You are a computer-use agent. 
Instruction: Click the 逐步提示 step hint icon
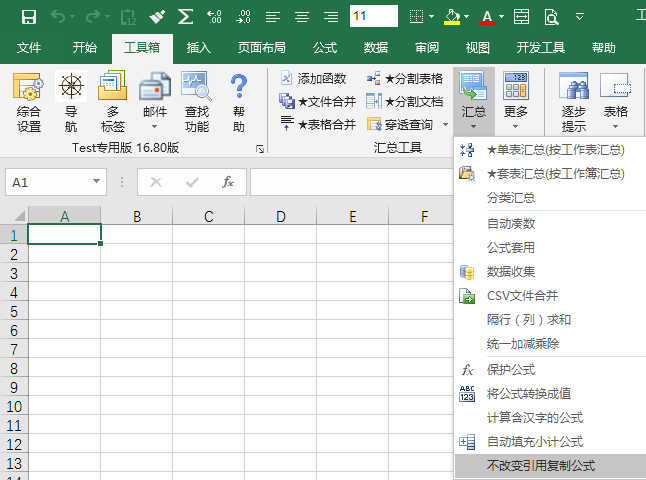tap(574, 102)
